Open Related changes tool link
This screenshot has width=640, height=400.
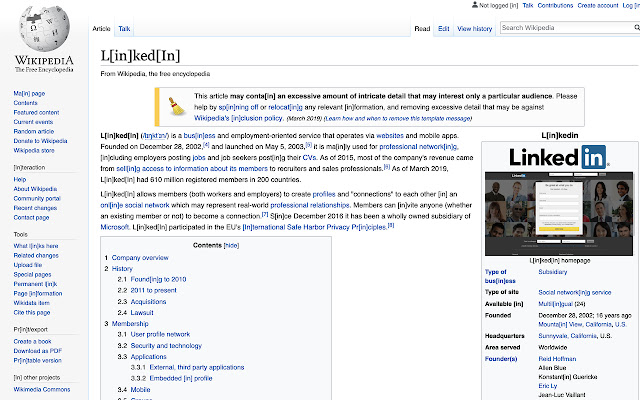pyautogui.click(x=36, y=256)
